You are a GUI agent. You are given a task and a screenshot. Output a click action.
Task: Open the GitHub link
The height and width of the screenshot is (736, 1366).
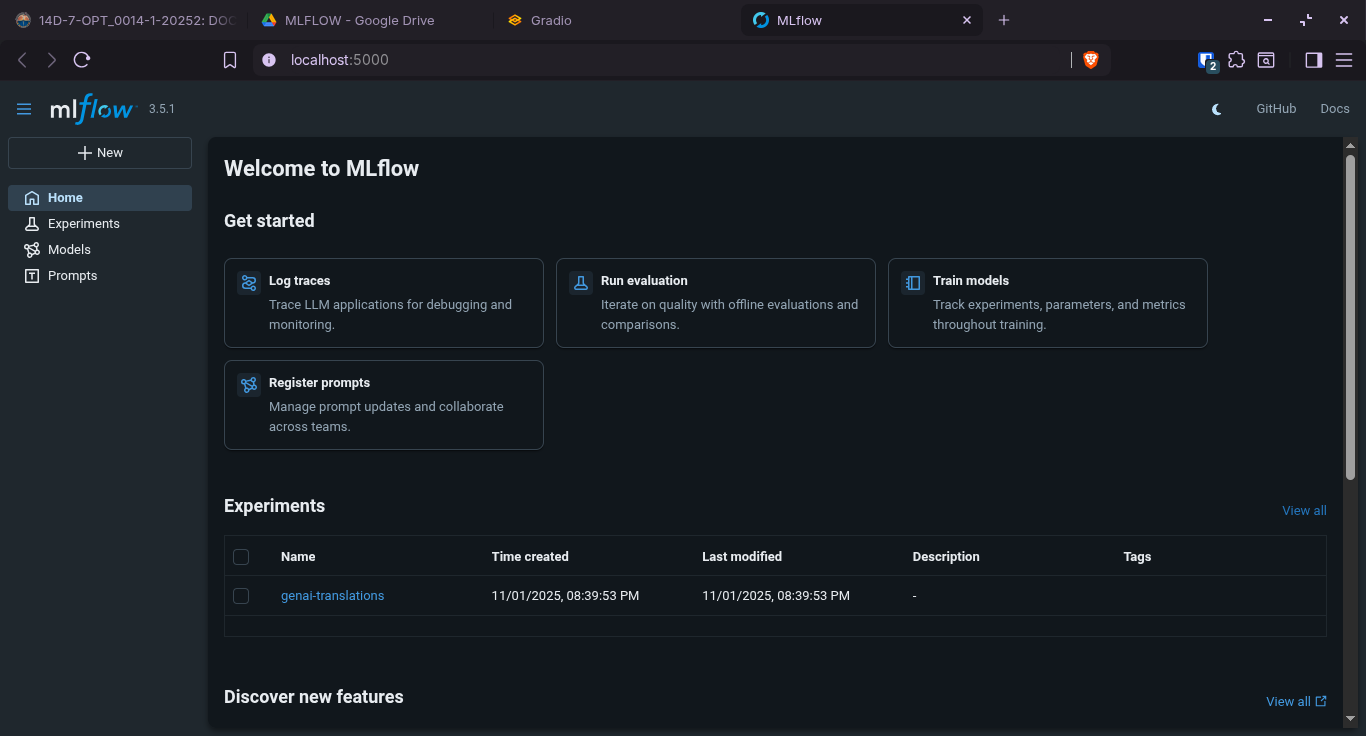[1276, 109]
